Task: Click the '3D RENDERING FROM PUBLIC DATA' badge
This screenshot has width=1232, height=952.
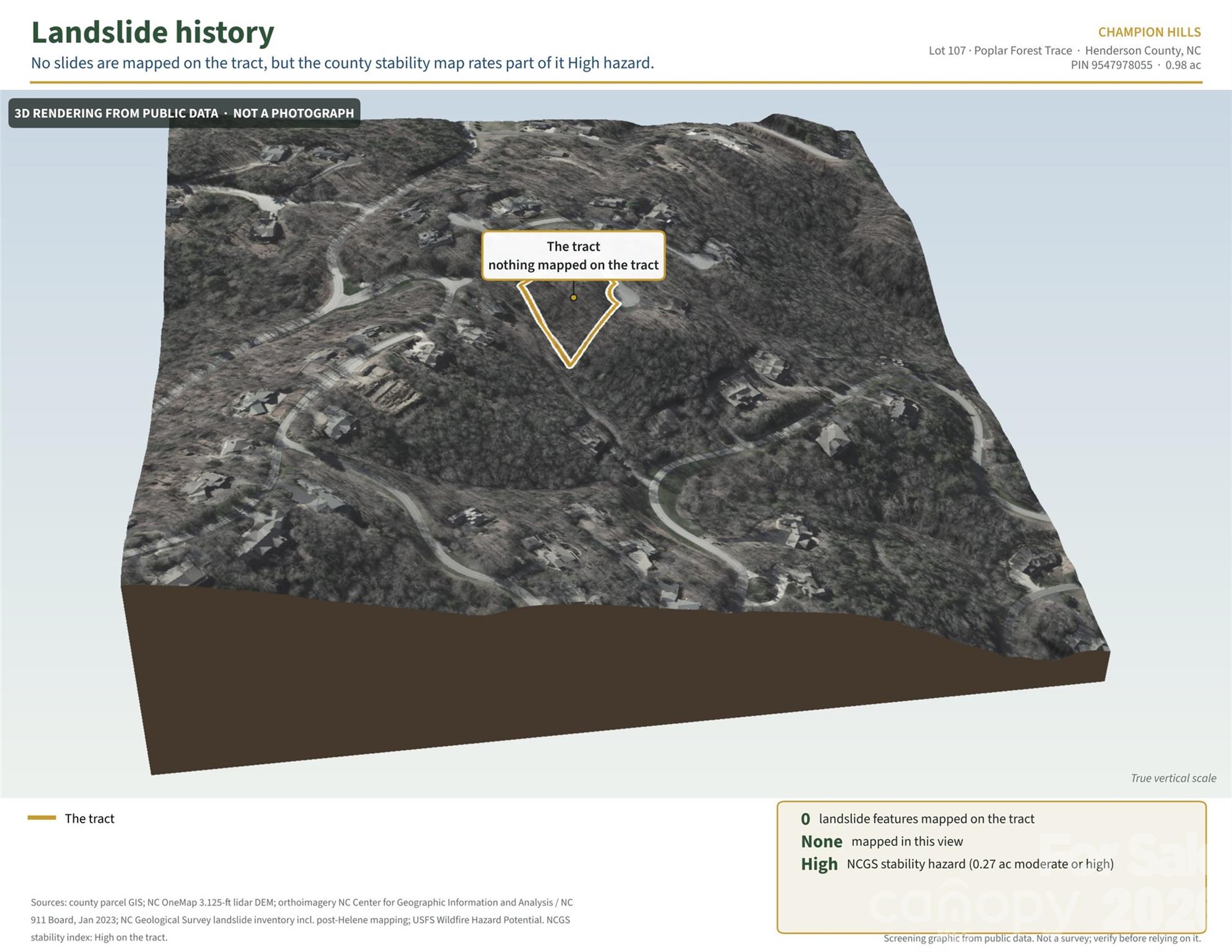Action: [184, 113]
